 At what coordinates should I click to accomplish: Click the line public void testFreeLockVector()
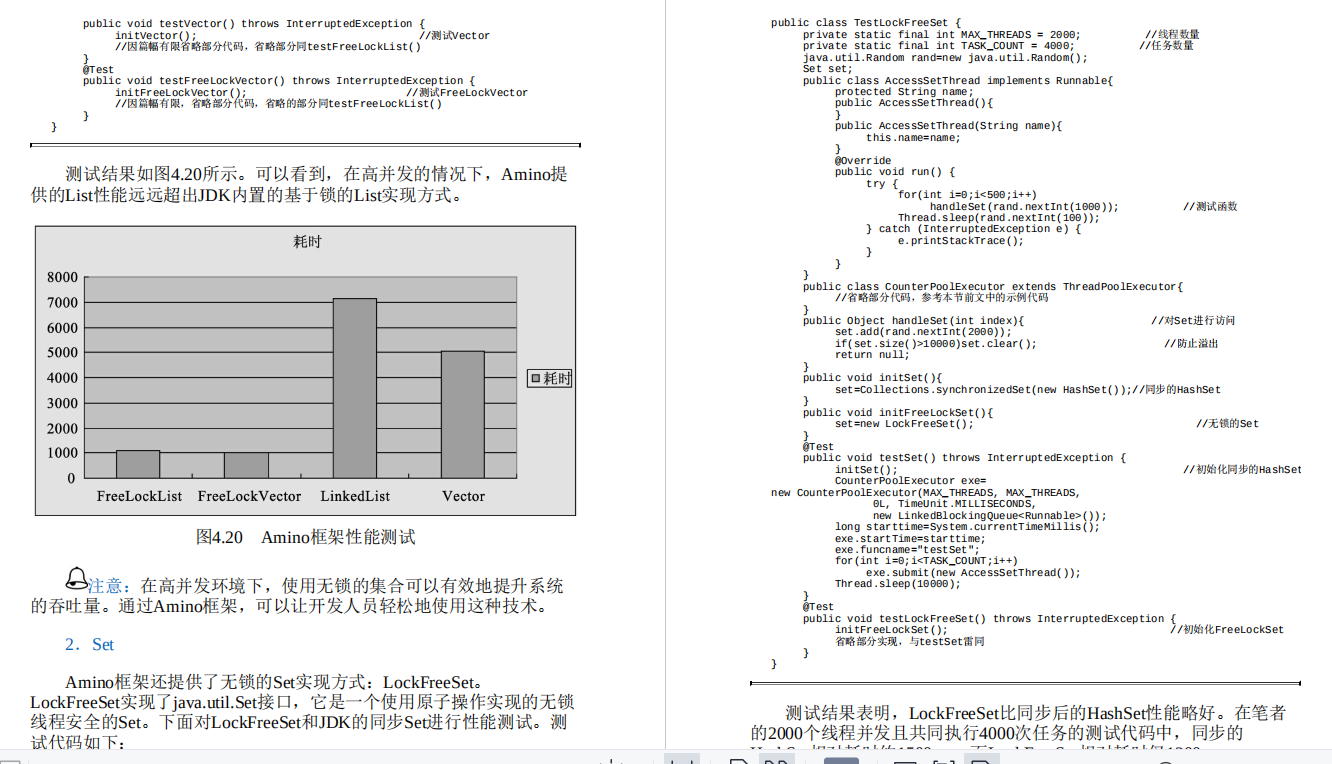click(279, 81)
